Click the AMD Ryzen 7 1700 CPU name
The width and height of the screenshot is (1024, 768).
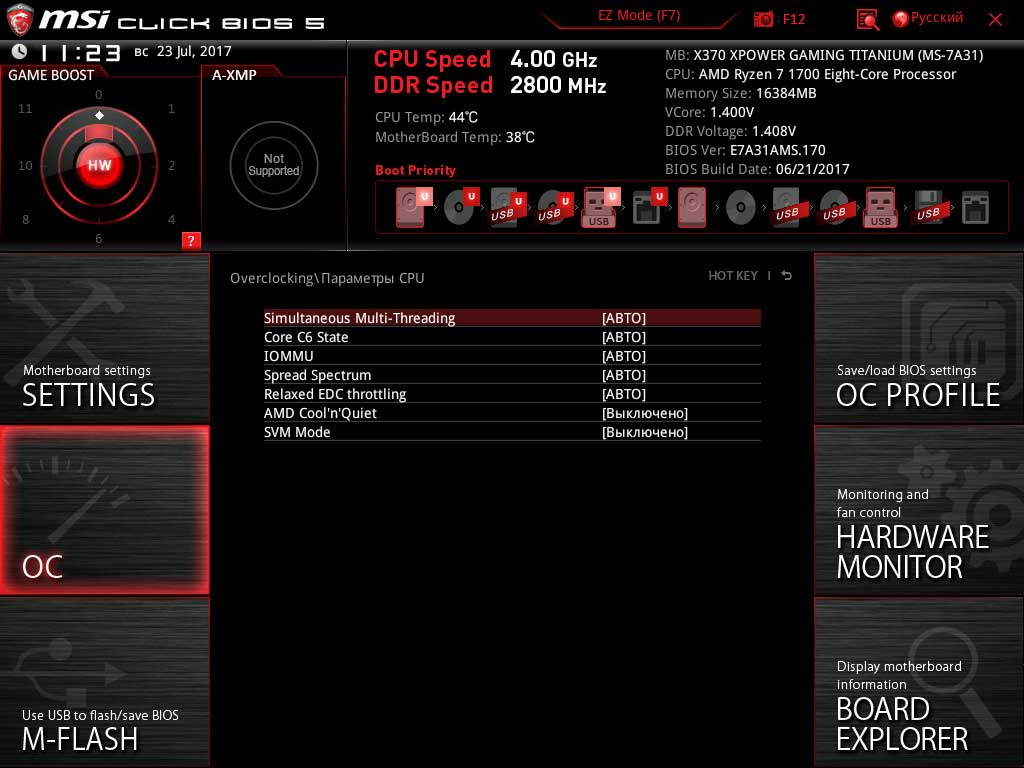point(827,74)
